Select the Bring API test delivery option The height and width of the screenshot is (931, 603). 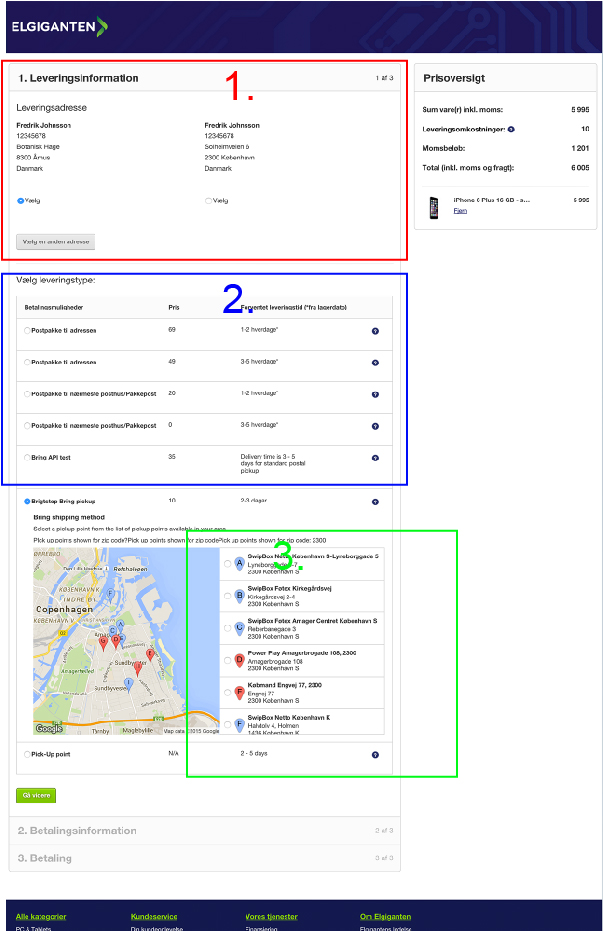pos(27,458)
